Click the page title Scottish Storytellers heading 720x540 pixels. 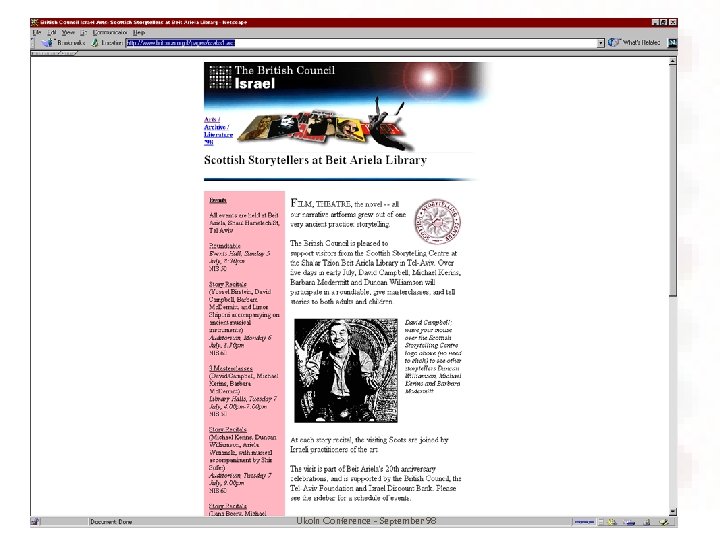pos(315,160)
